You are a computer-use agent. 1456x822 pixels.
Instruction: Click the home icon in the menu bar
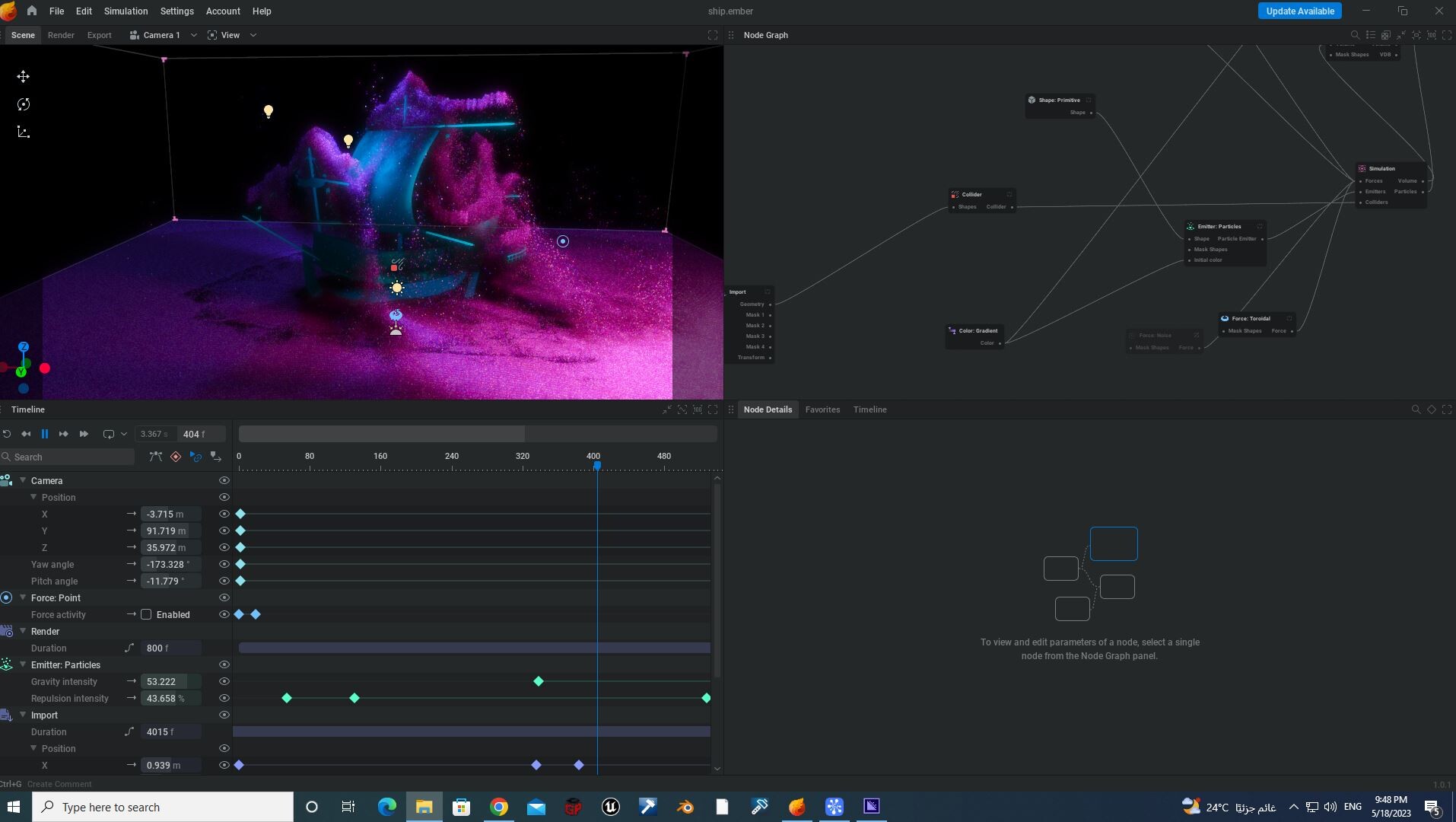point(32,11)
